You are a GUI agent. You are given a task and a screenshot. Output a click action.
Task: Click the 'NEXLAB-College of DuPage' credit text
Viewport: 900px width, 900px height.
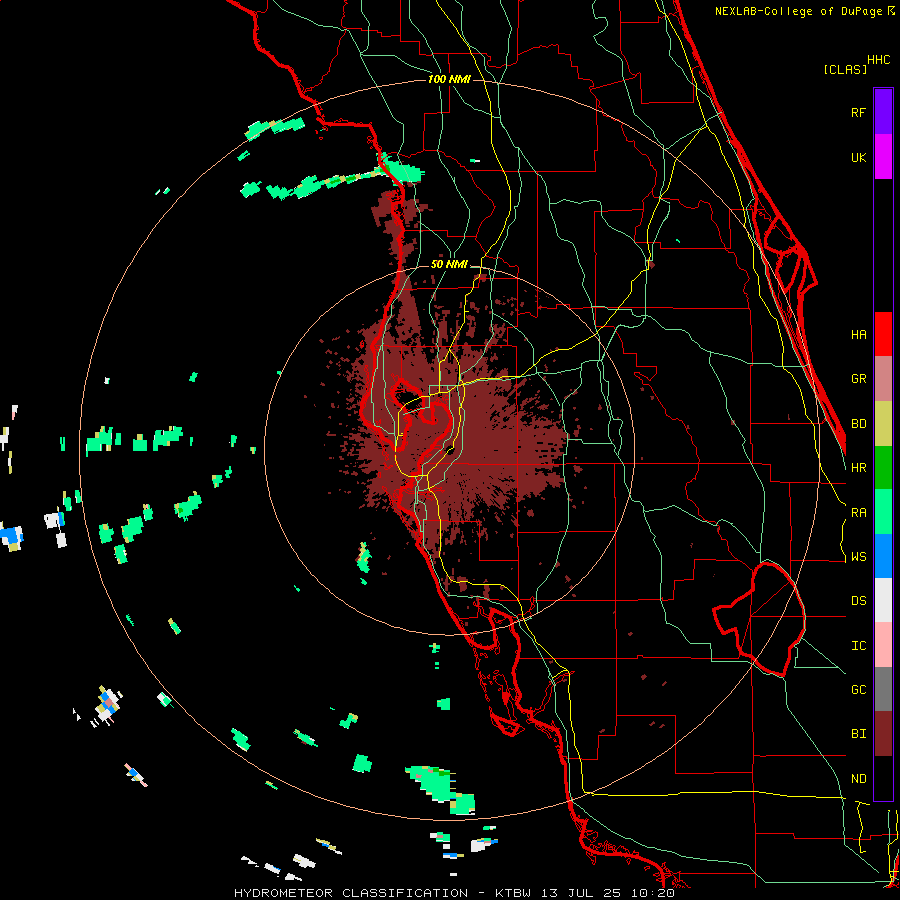pyautogui.click(x=800, y=11)
